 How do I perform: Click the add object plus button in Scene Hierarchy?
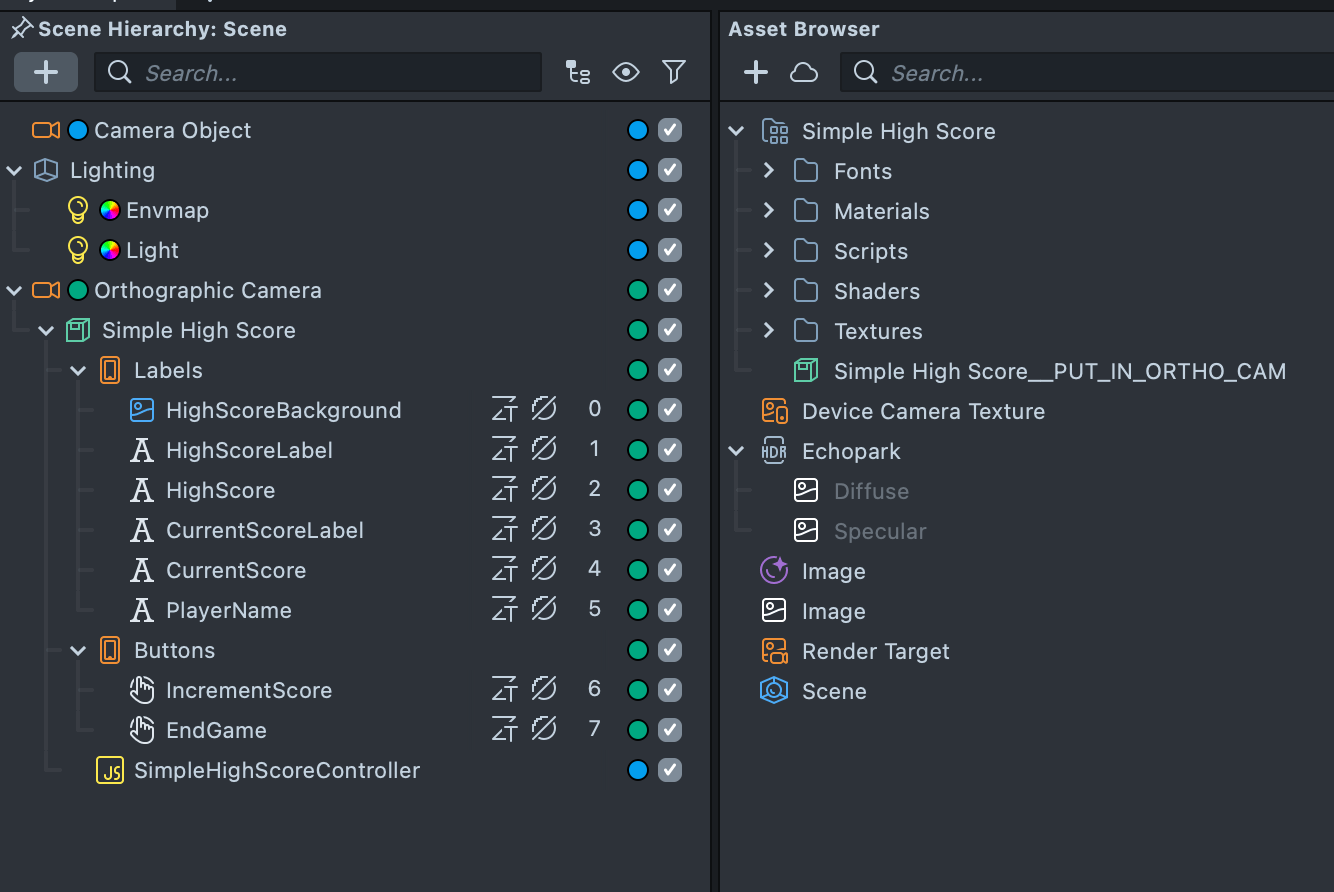coord(46,72)
